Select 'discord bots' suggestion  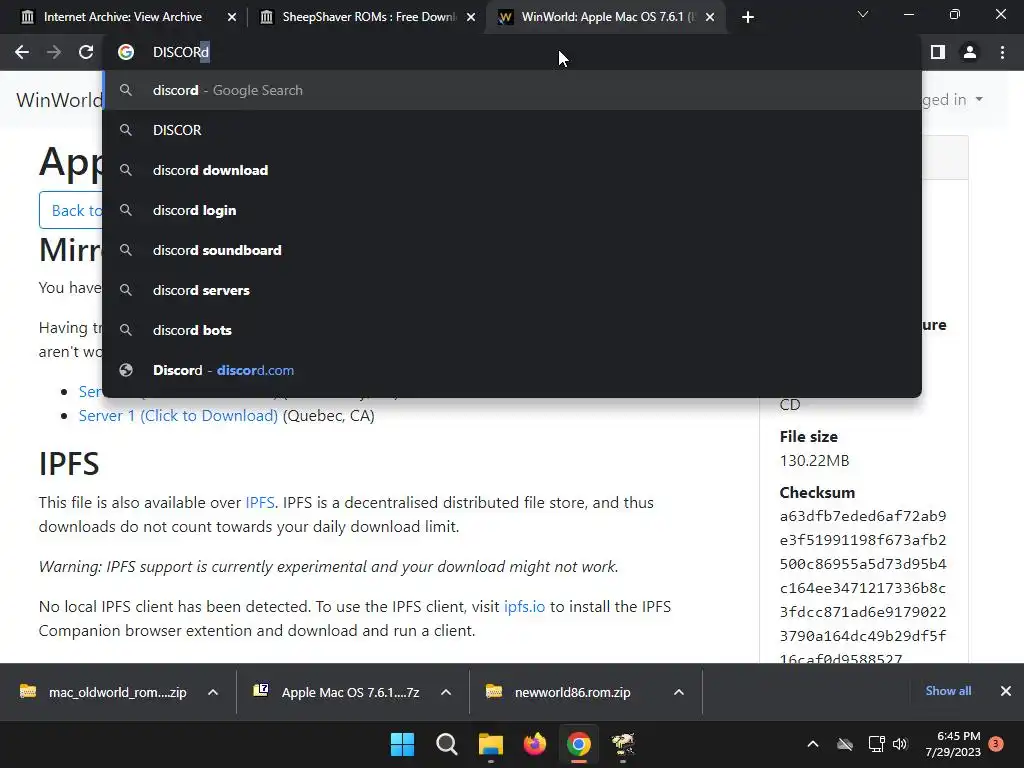tap(512, 330)
